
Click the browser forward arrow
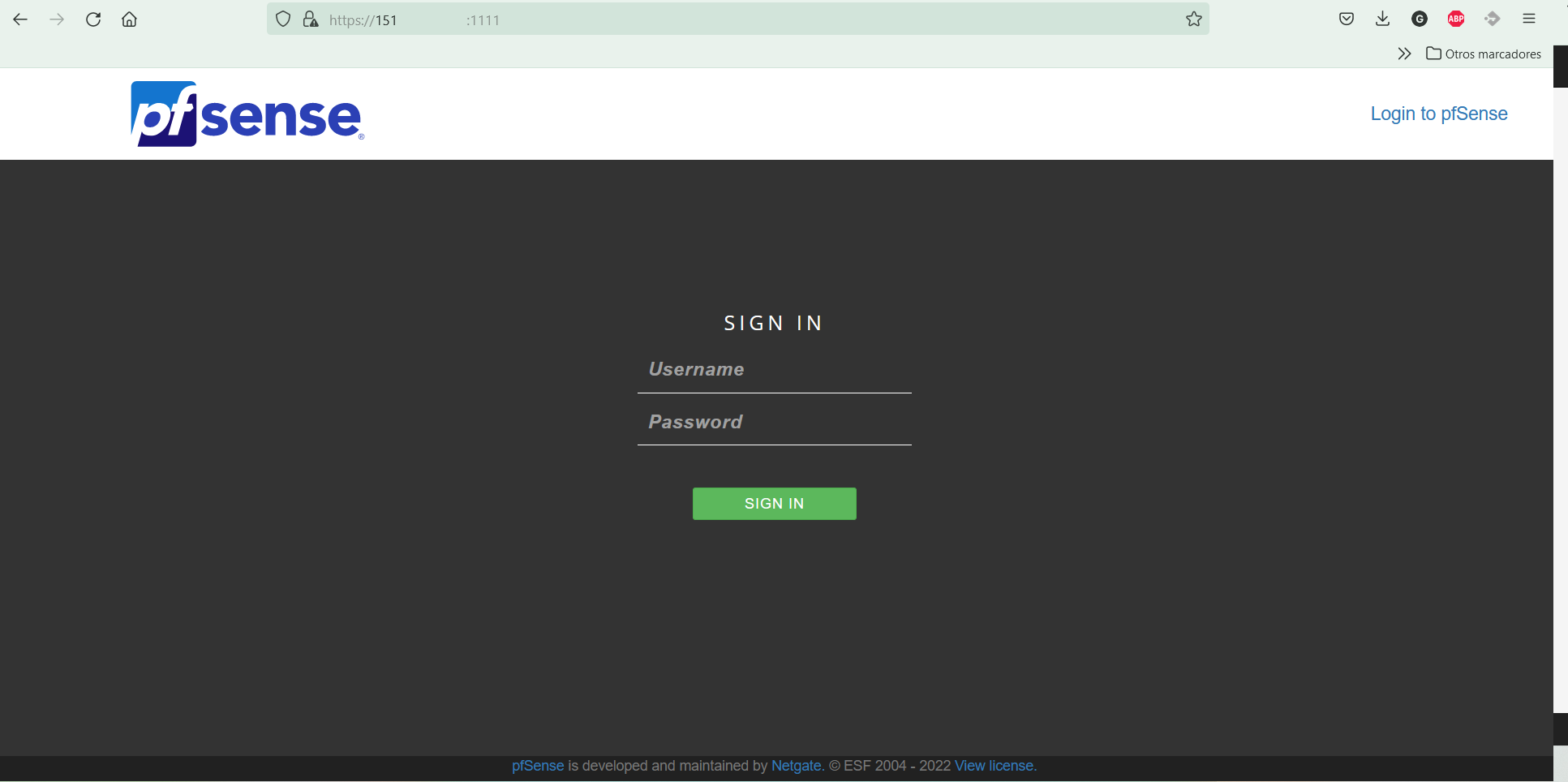57,19
